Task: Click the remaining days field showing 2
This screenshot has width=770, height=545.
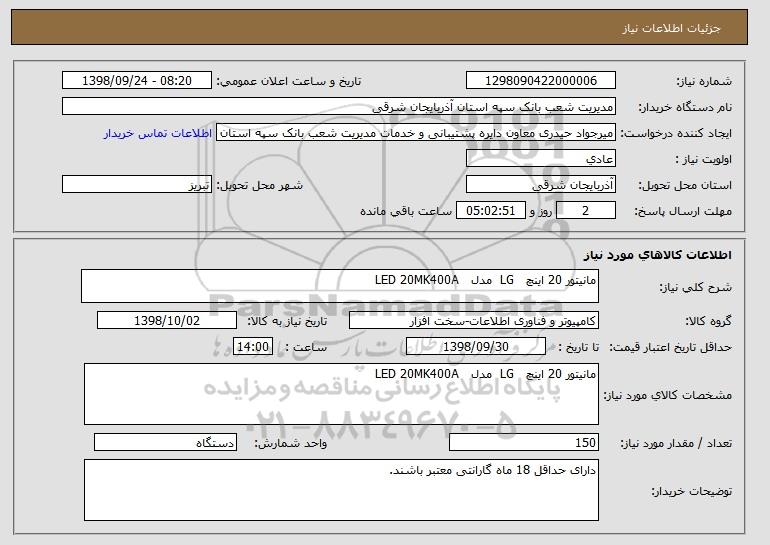Action: [585, 211]
